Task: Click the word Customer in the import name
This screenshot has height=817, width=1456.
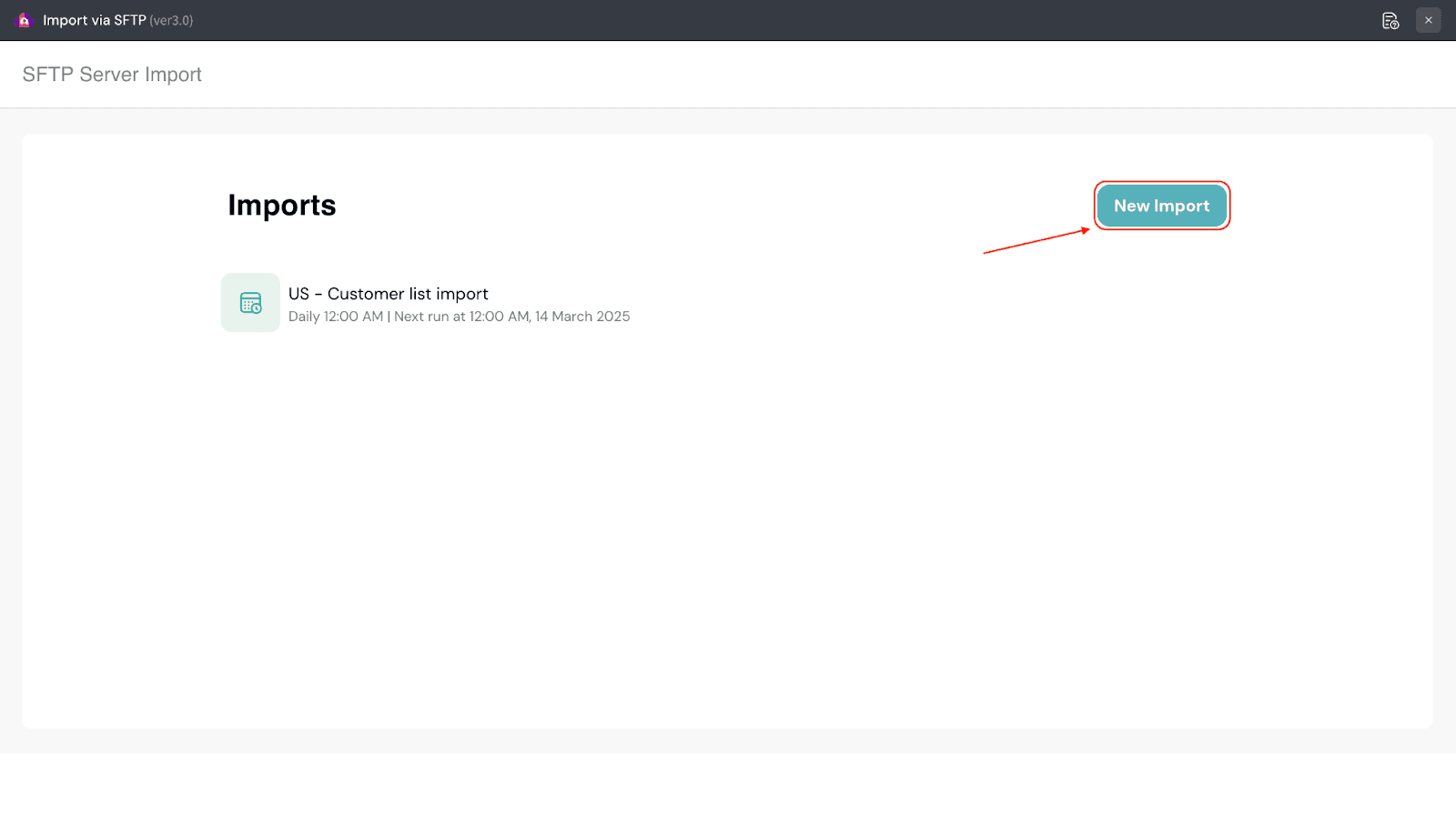Action: click(366, 294)
